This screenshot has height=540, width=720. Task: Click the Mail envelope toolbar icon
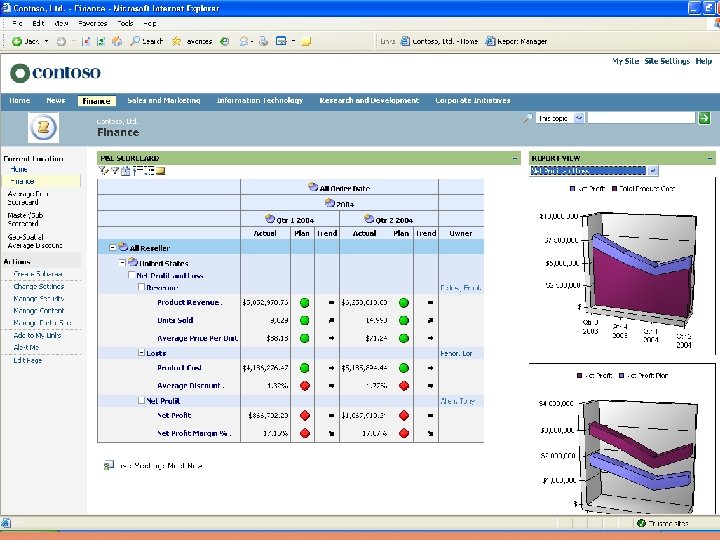[244, 41]
